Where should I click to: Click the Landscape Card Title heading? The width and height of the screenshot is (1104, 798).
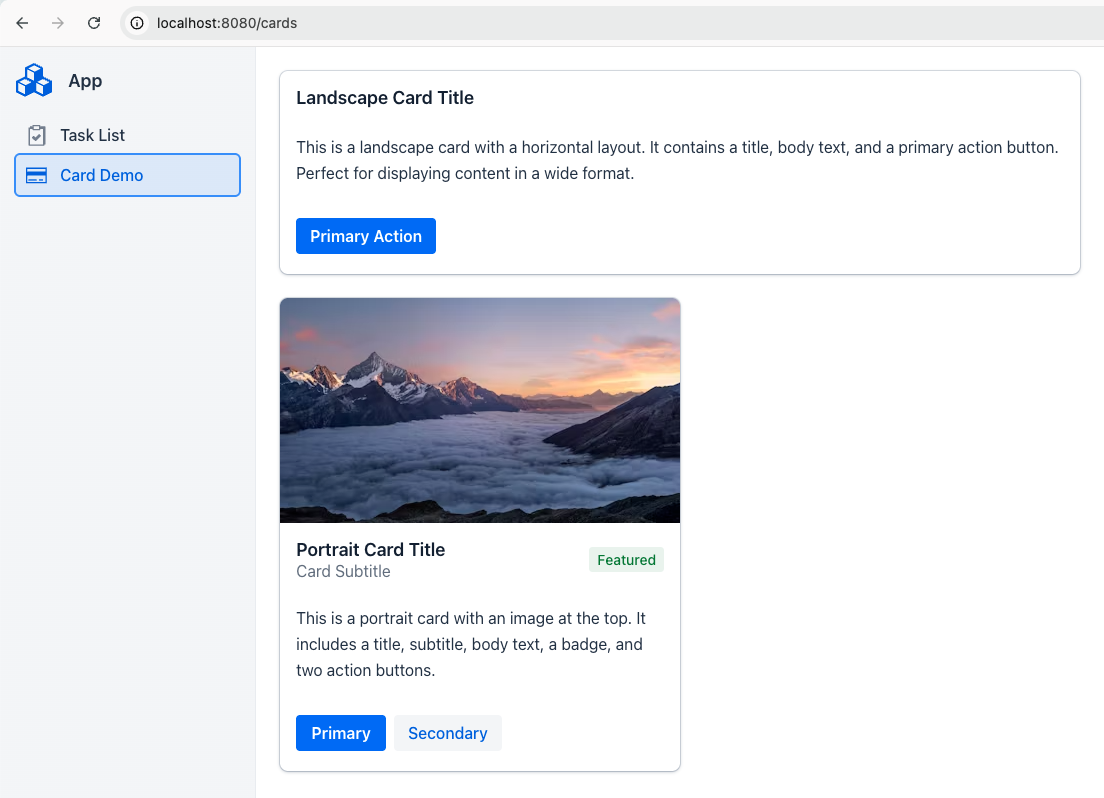385,98
